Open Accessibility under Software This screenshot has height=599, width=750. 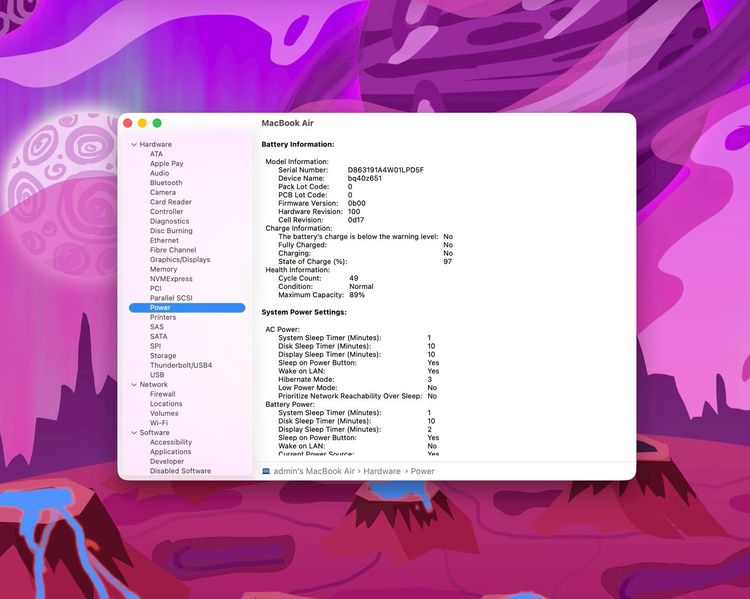[171, 442]
